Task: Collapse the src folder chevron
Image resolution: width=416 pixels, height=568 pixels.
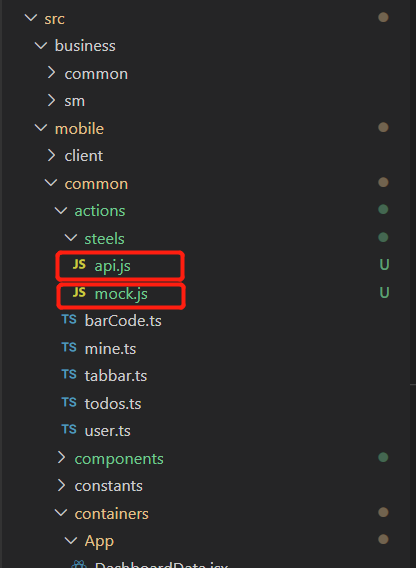Action: [30, 18]
